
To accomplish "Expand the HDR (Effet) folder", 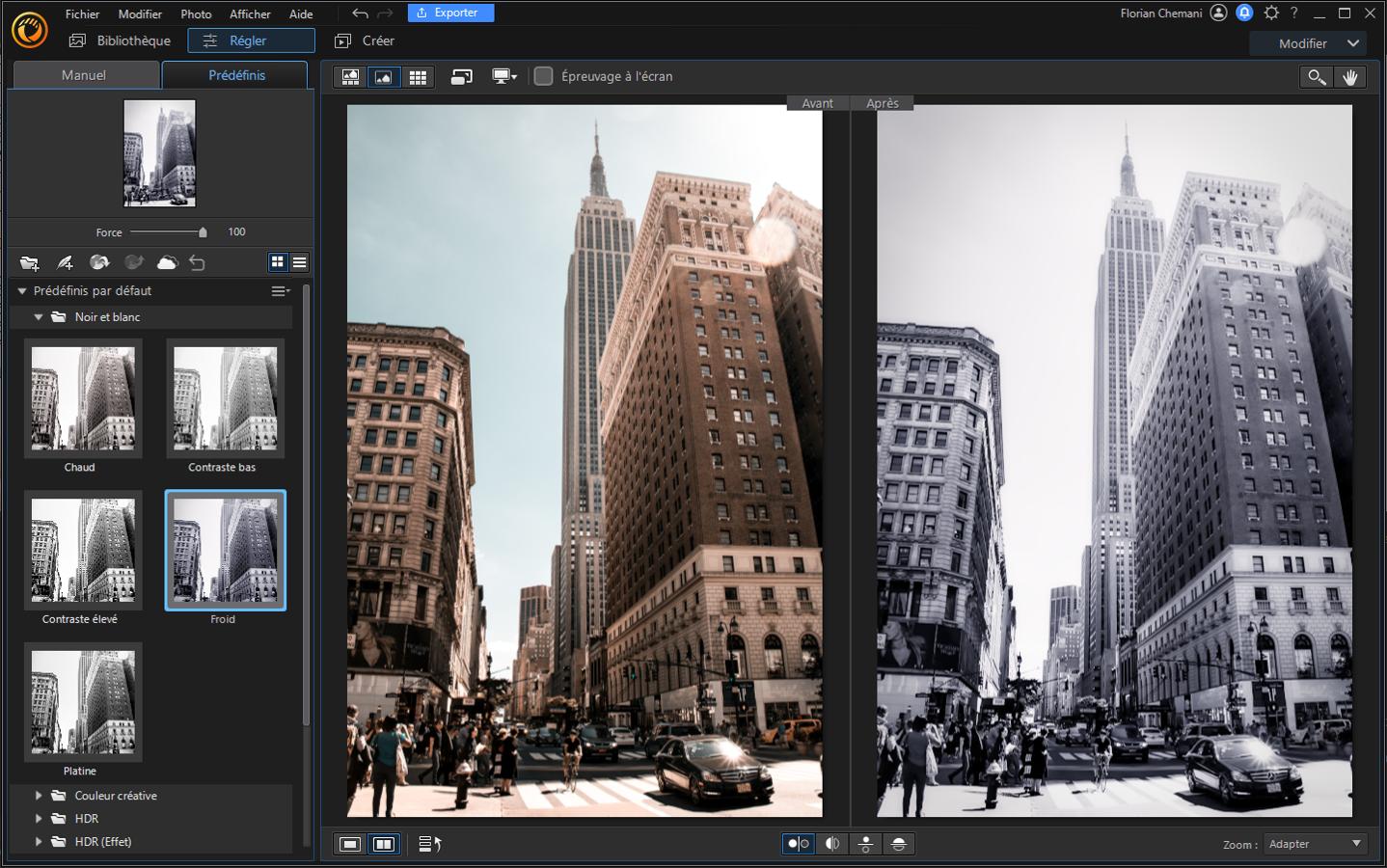I will pyautogui.click(x=39, y=842).
